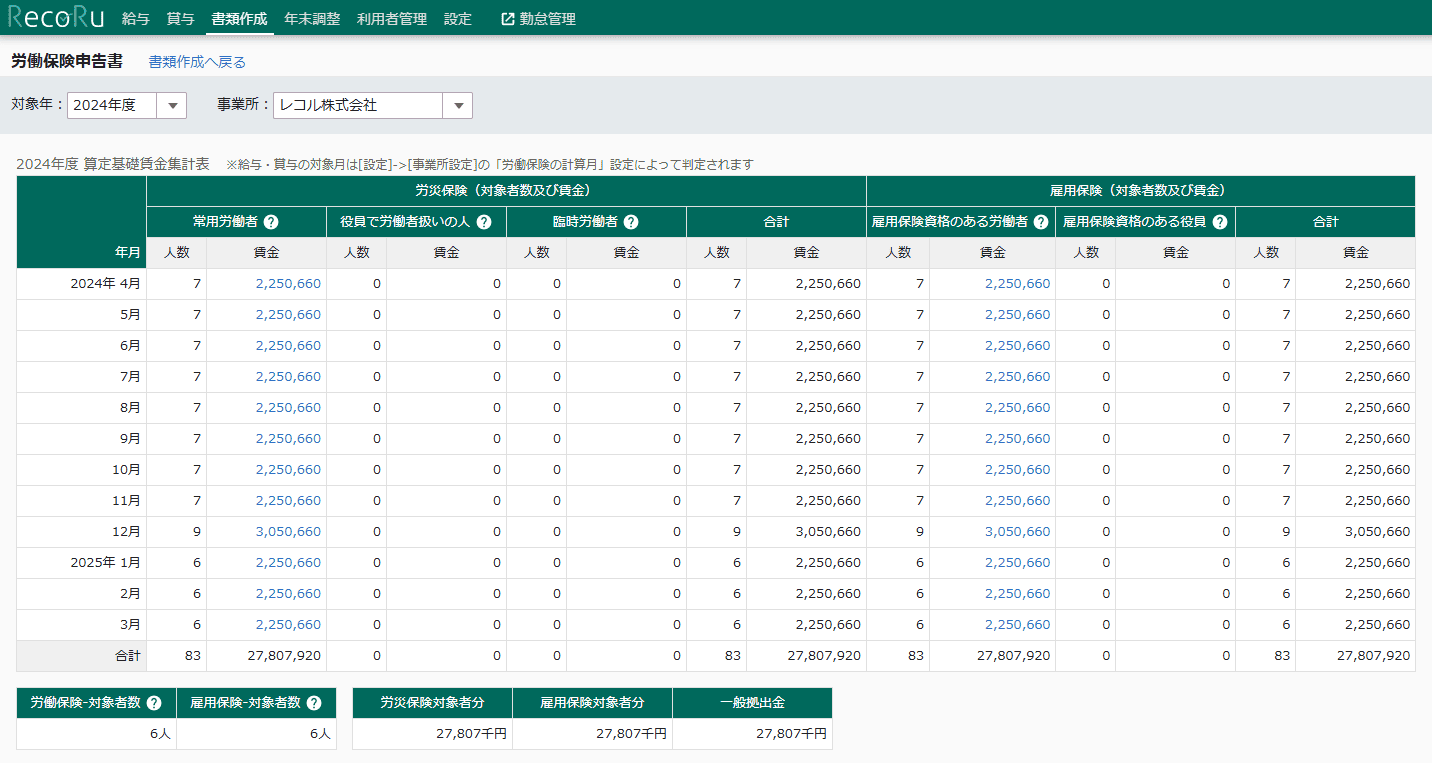
Task: Click help icon next to 雇用保険-対象者数
Action: point(314,703)
